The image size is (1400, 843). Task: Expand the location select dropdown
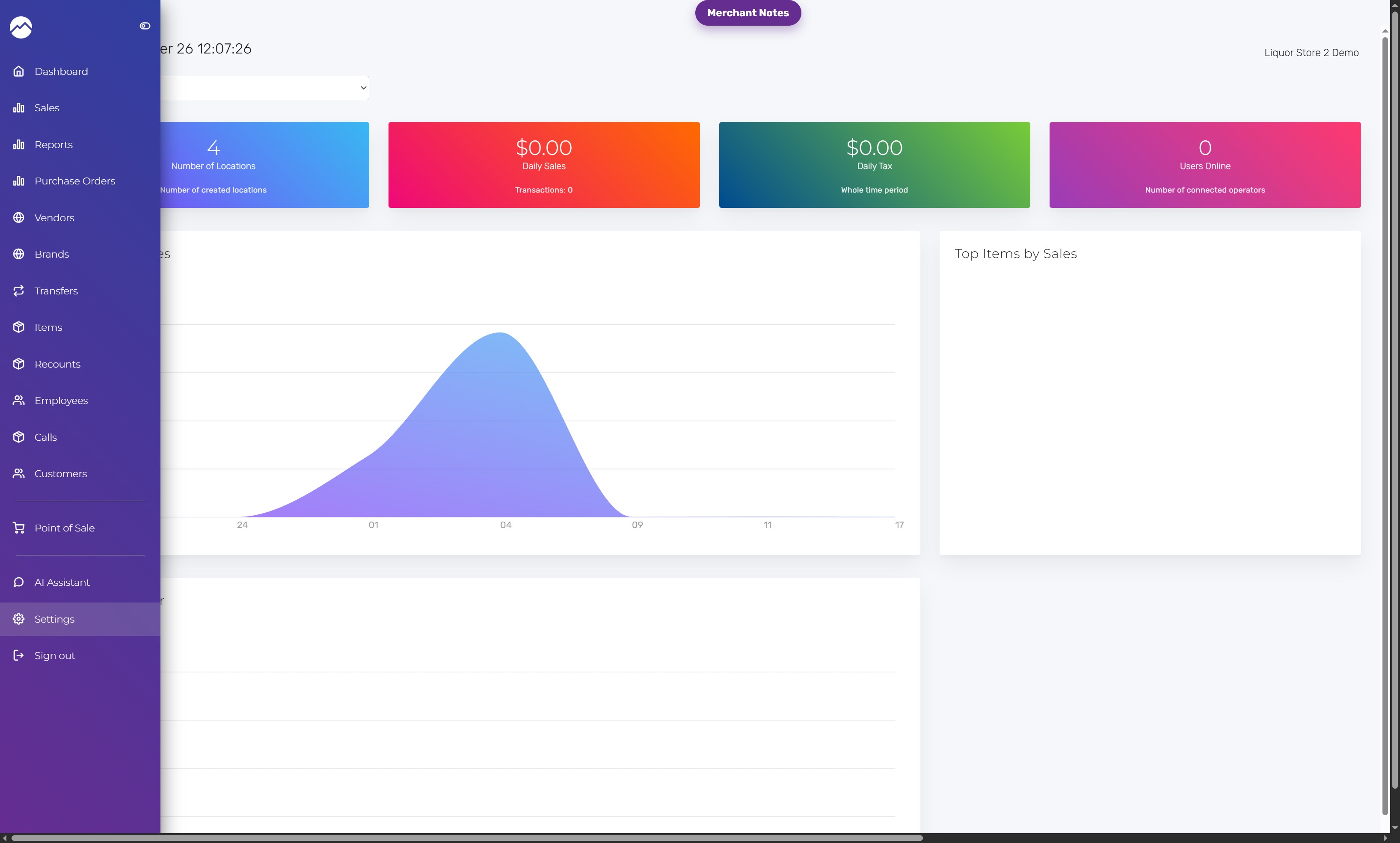pyautogui.click(x=264, y=87)
